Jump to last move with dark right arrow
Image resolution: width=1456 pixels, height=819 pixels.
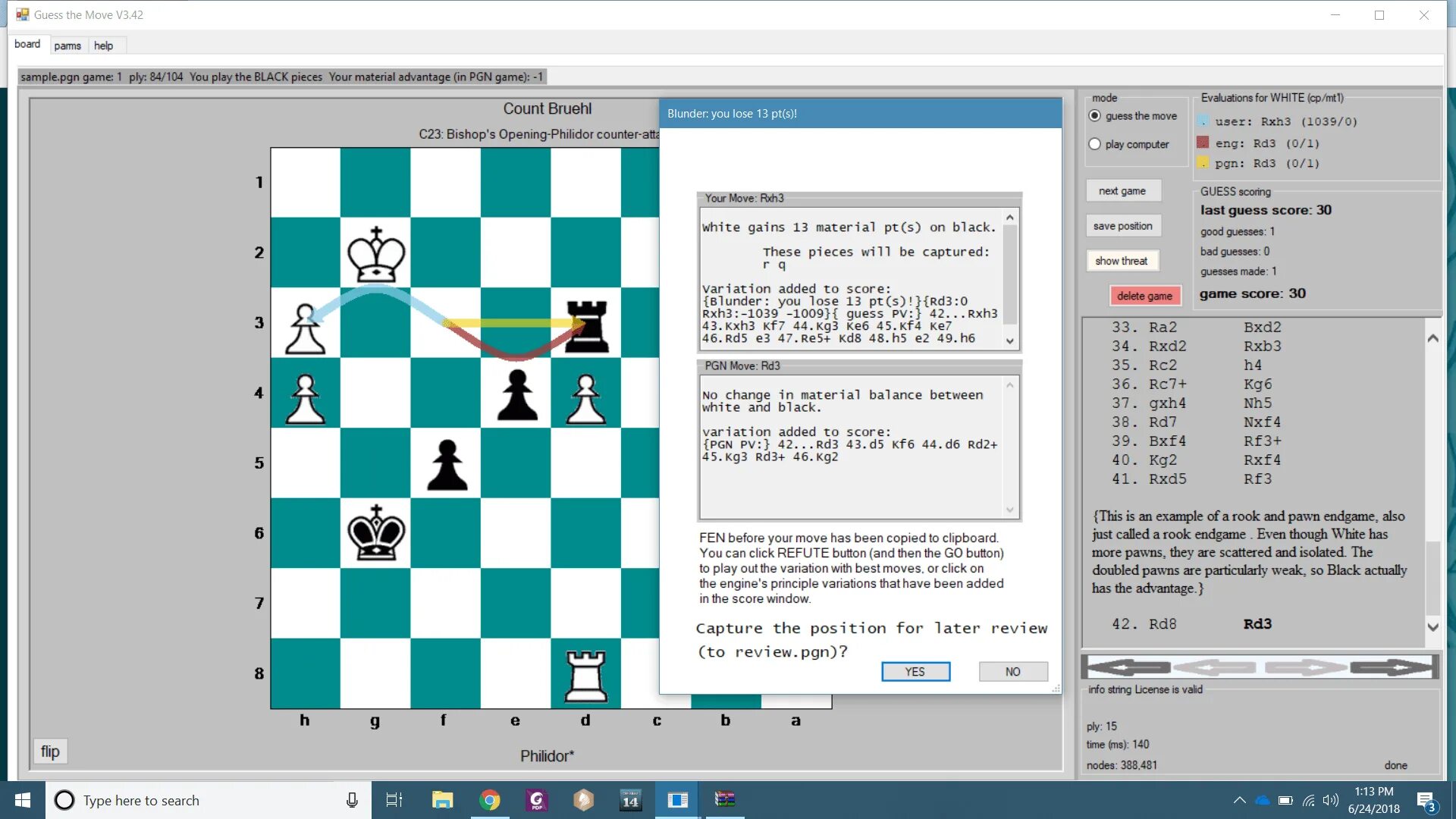coord(1391,667)
